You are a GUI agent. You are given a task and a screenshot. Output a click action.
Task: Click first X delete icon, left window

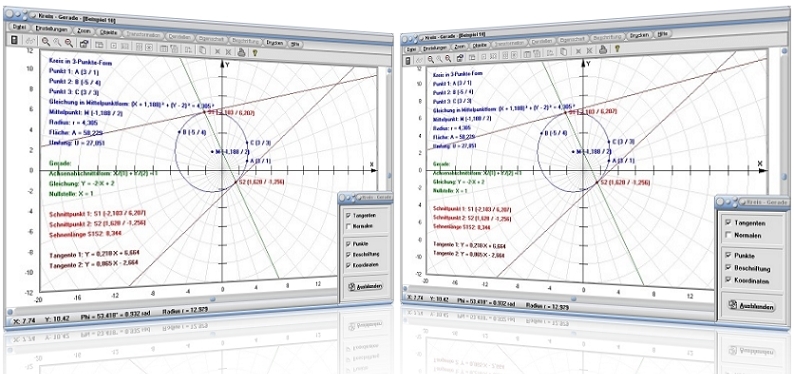pos(217,52)
